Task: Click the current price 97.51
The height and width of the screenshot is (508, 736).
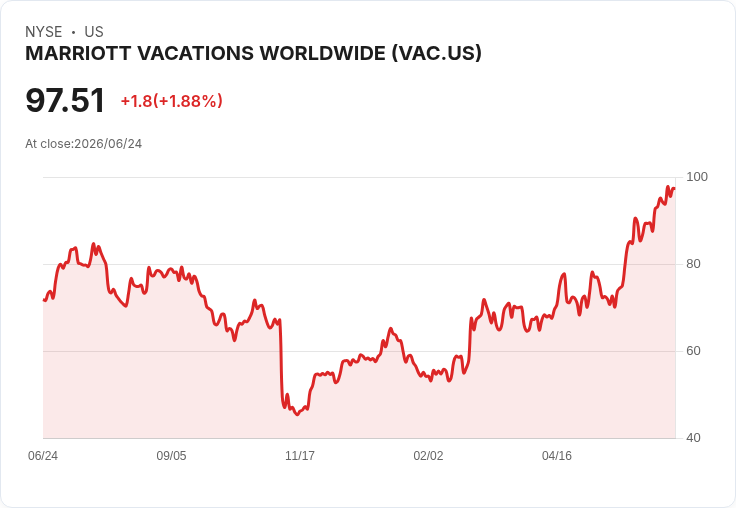Action: tap(65, 100)
